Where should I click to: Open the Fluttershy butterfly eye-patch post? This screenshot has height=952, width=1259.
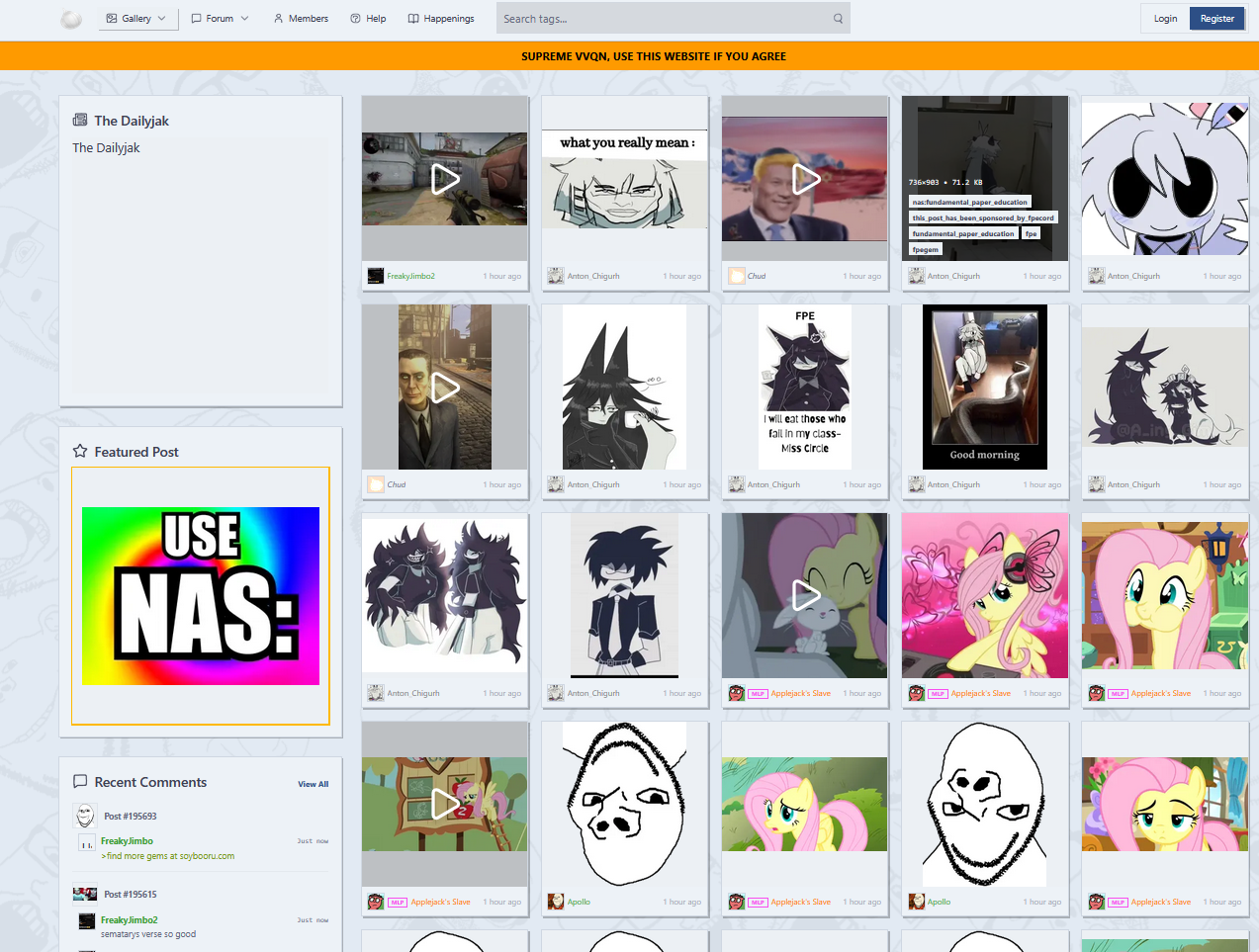click(x=985, y=596)
